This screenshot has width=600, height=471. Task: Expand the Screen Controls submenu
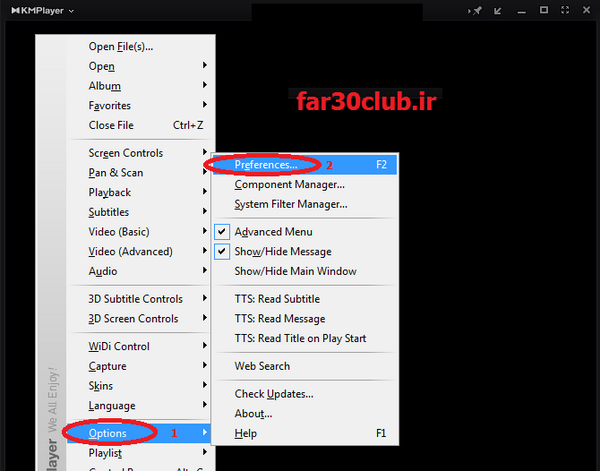pyautogui.click(x=140, y=153)
